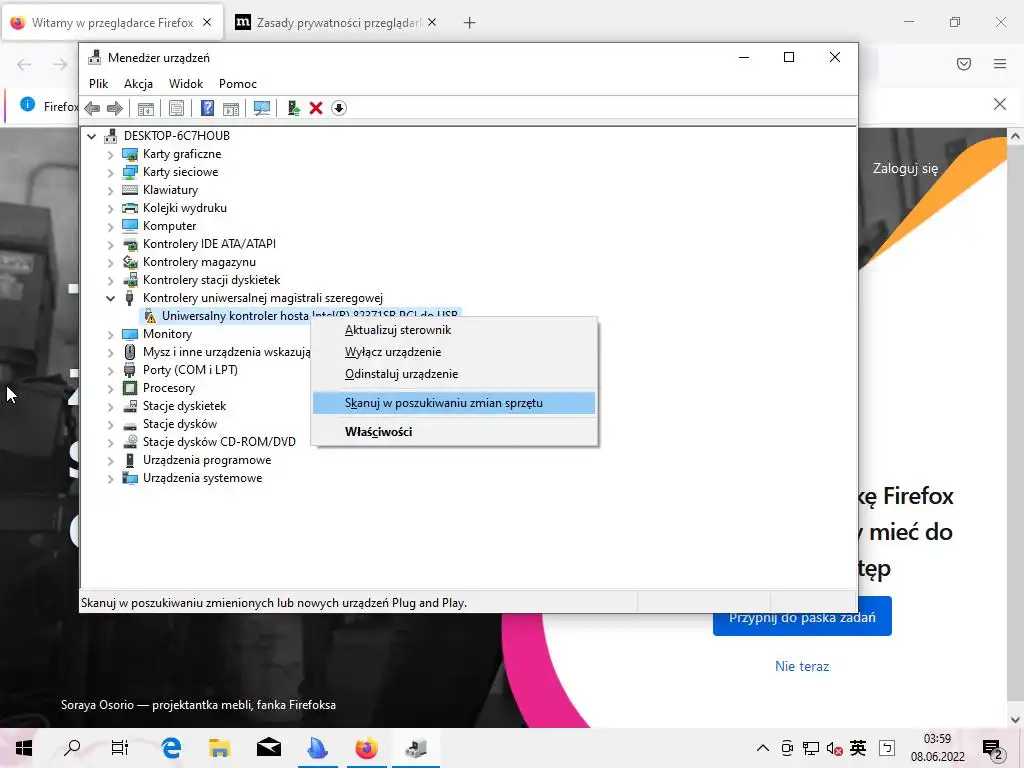
Task: Expand the Urządzenia systemowe node
Action: [x=110, y=479]
